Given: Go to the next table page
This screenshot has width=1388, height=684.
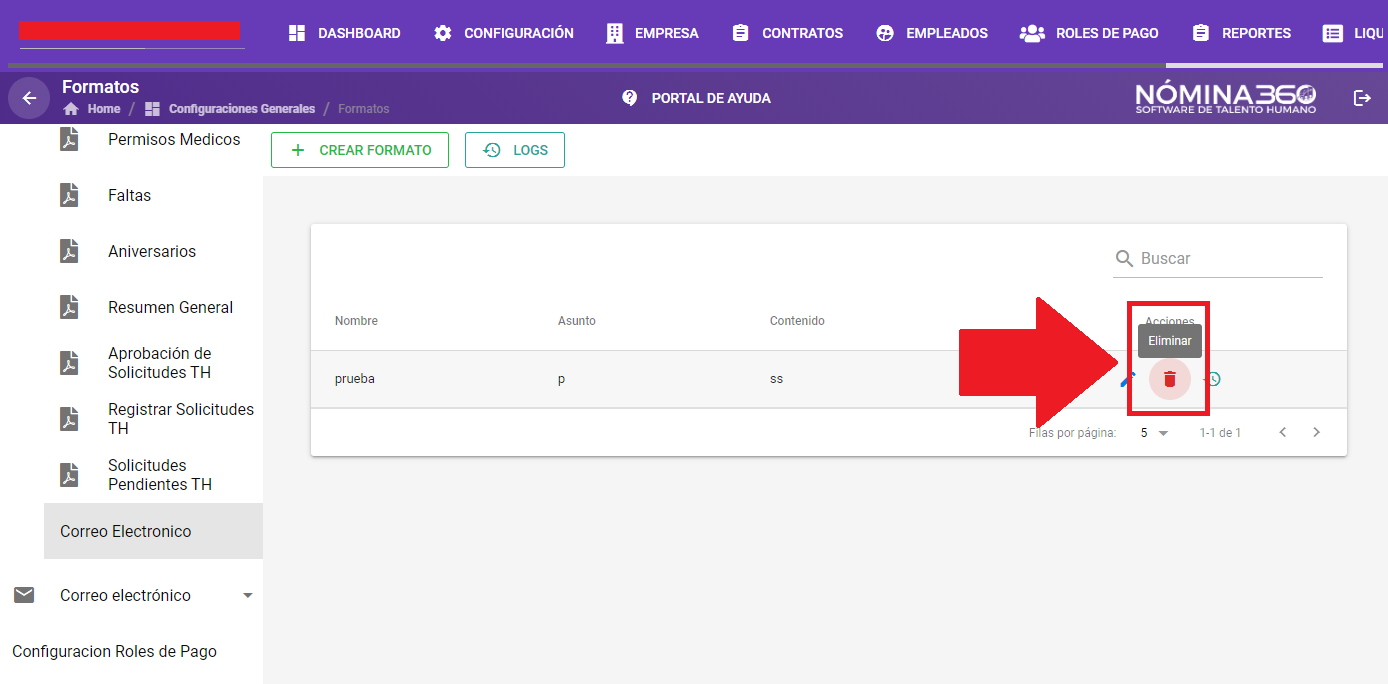Looking at the screenshot, I should pos(1316,433).
